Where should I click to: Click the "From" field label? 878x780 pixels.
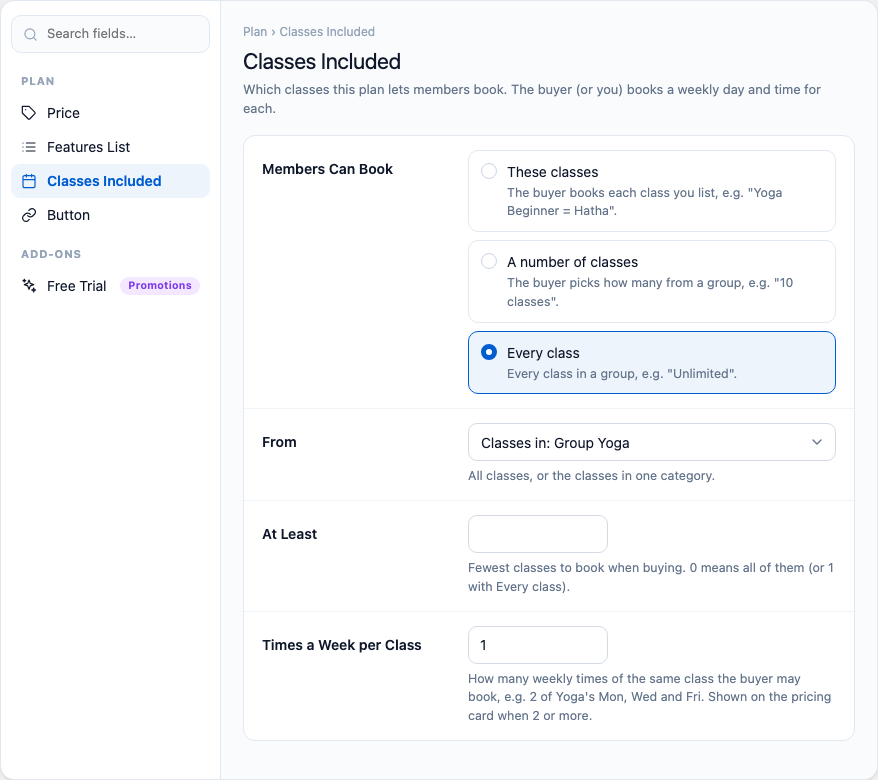click(279, 442)
